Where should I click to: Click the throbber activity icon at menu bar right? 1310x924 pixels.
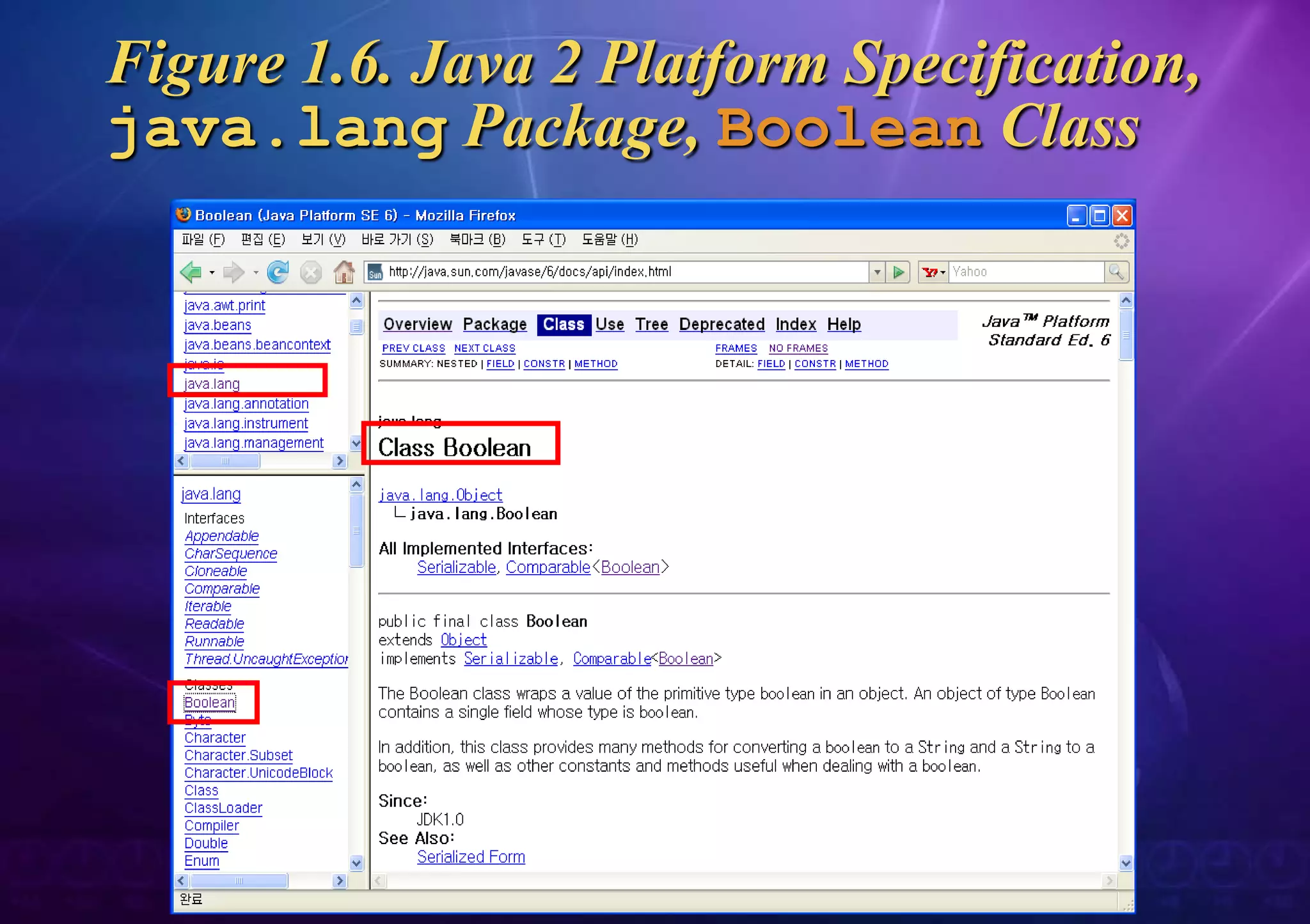1121,241
